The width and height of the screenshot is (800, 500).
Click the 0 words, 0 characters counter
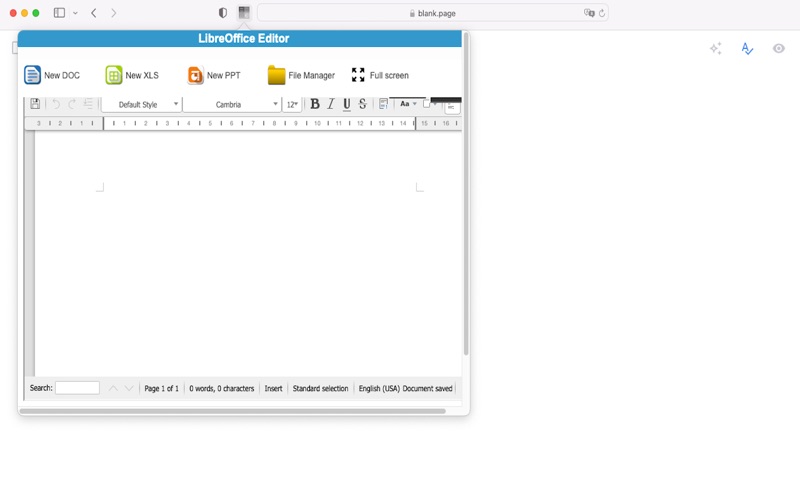[221, 388]
